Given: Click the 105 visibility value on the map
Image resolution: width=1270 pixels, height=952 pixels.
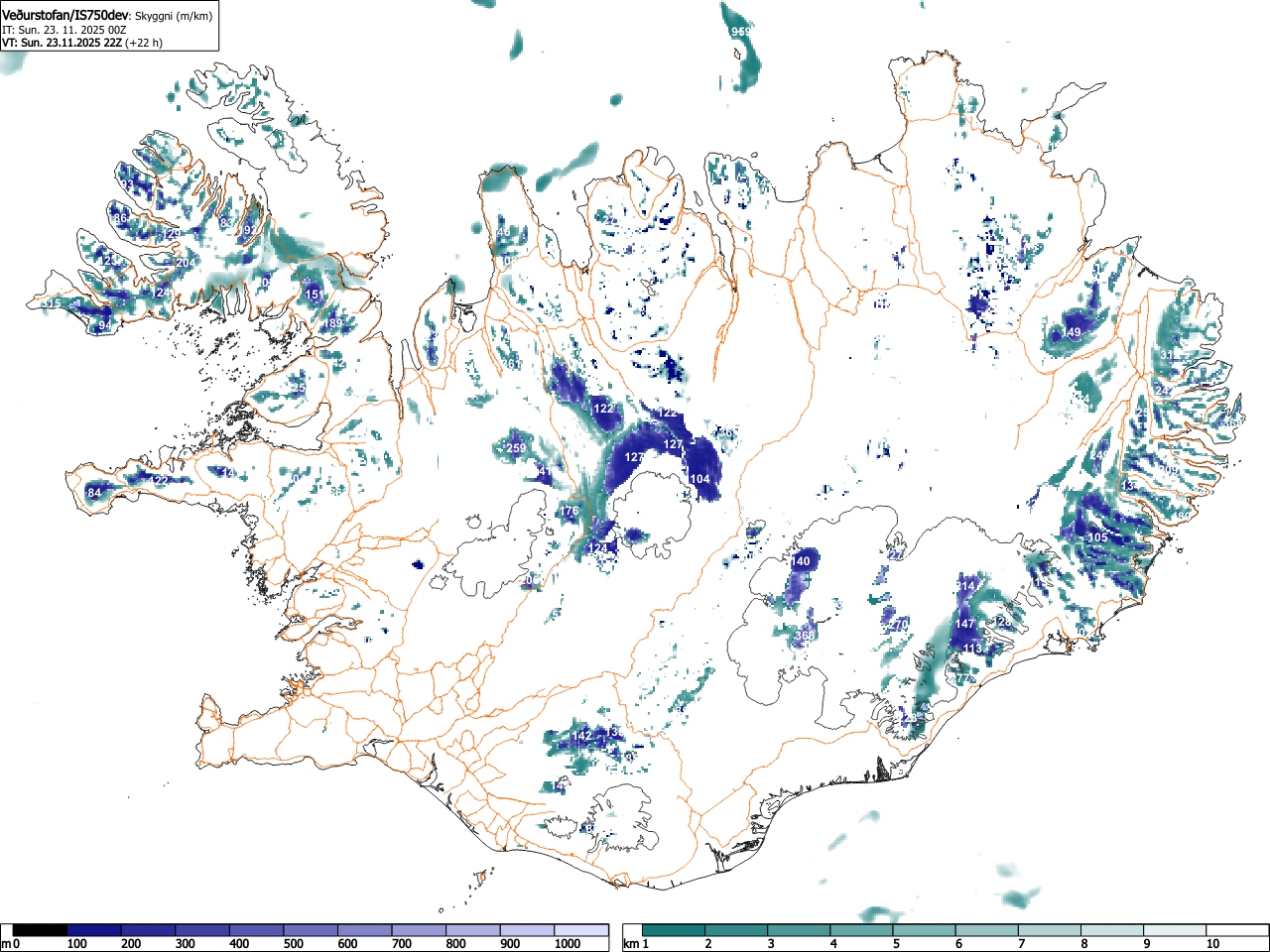Looking at the screenshot, I should click(x=1098, y=537).
